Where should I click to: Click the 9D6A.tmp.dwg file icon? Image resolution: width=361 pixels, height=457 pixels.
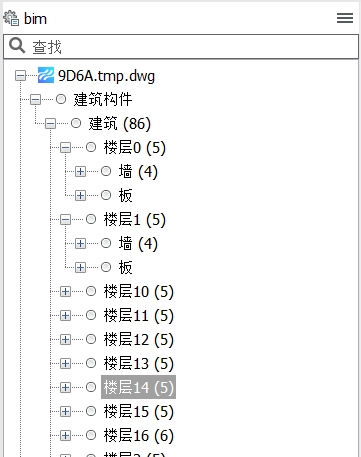(x=46, y=75)
